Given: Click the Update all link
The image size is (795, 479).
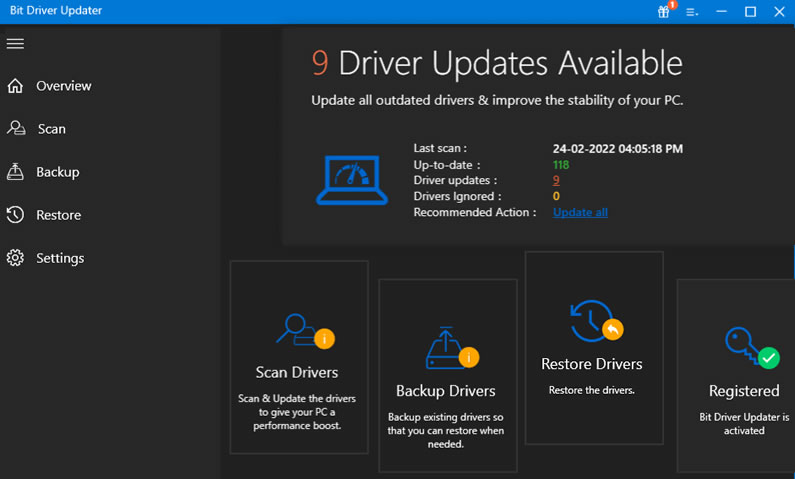Looking at the screenshot, I should click(580, 212).
